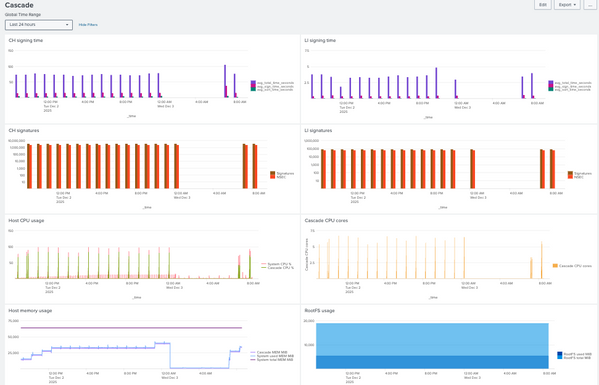Image resolution: width=599 pixels, height=385 pixels.
Task: Click the tallest purple bar in LI signing time
Action: [x=436, y=83]
